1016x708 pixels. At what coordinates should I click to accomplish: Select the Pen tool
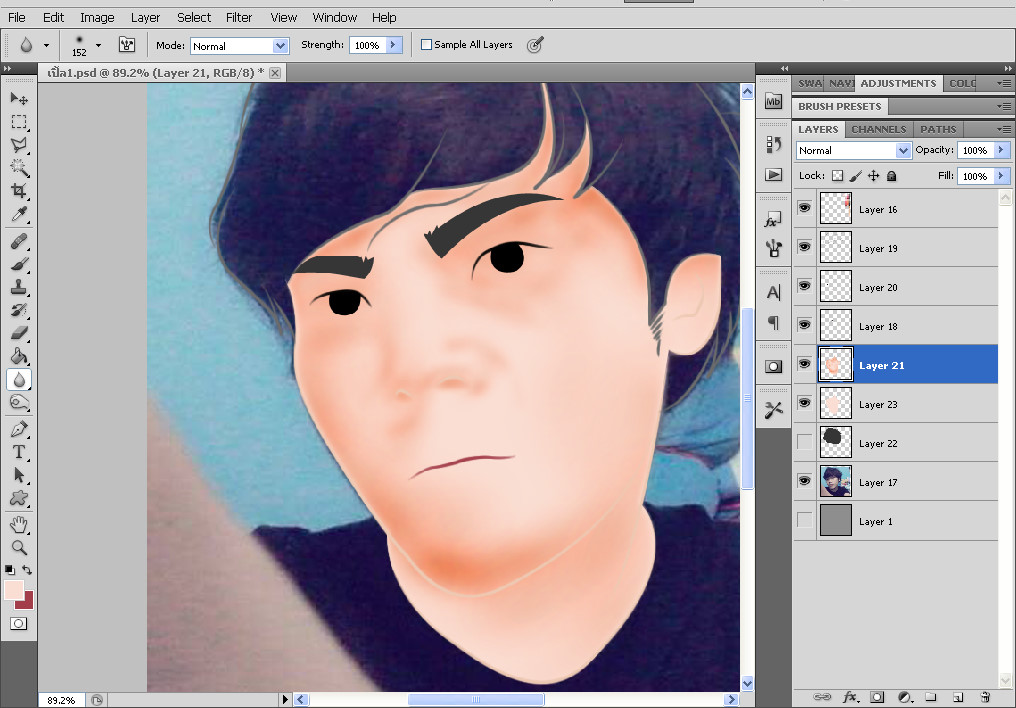[19, 429]
